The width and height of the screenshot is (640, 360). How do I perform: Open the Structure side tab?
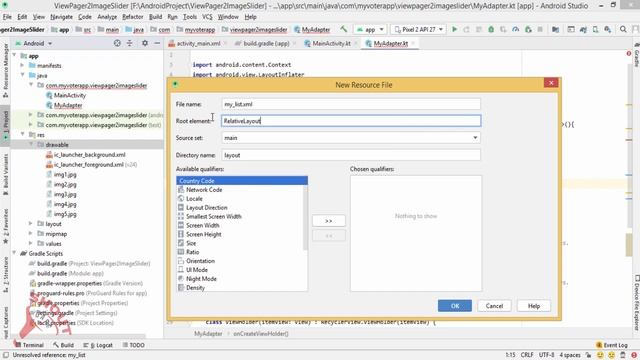[x=5, y=274]
